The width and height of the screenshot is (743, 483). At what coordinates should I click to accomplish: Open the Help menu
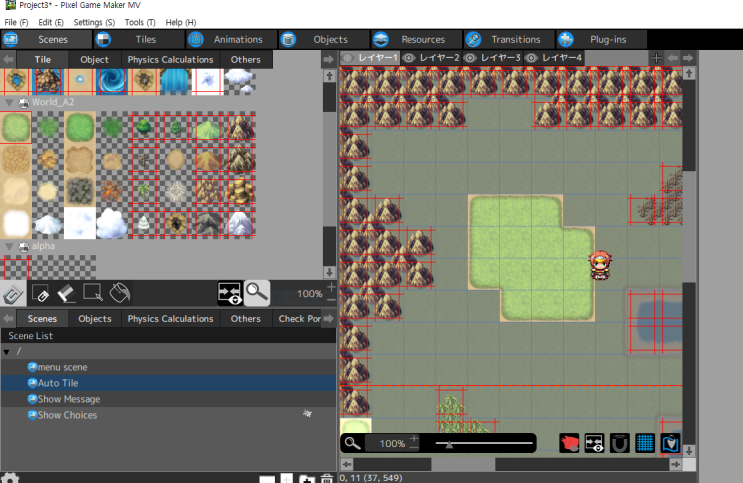[x=181, y=22]
